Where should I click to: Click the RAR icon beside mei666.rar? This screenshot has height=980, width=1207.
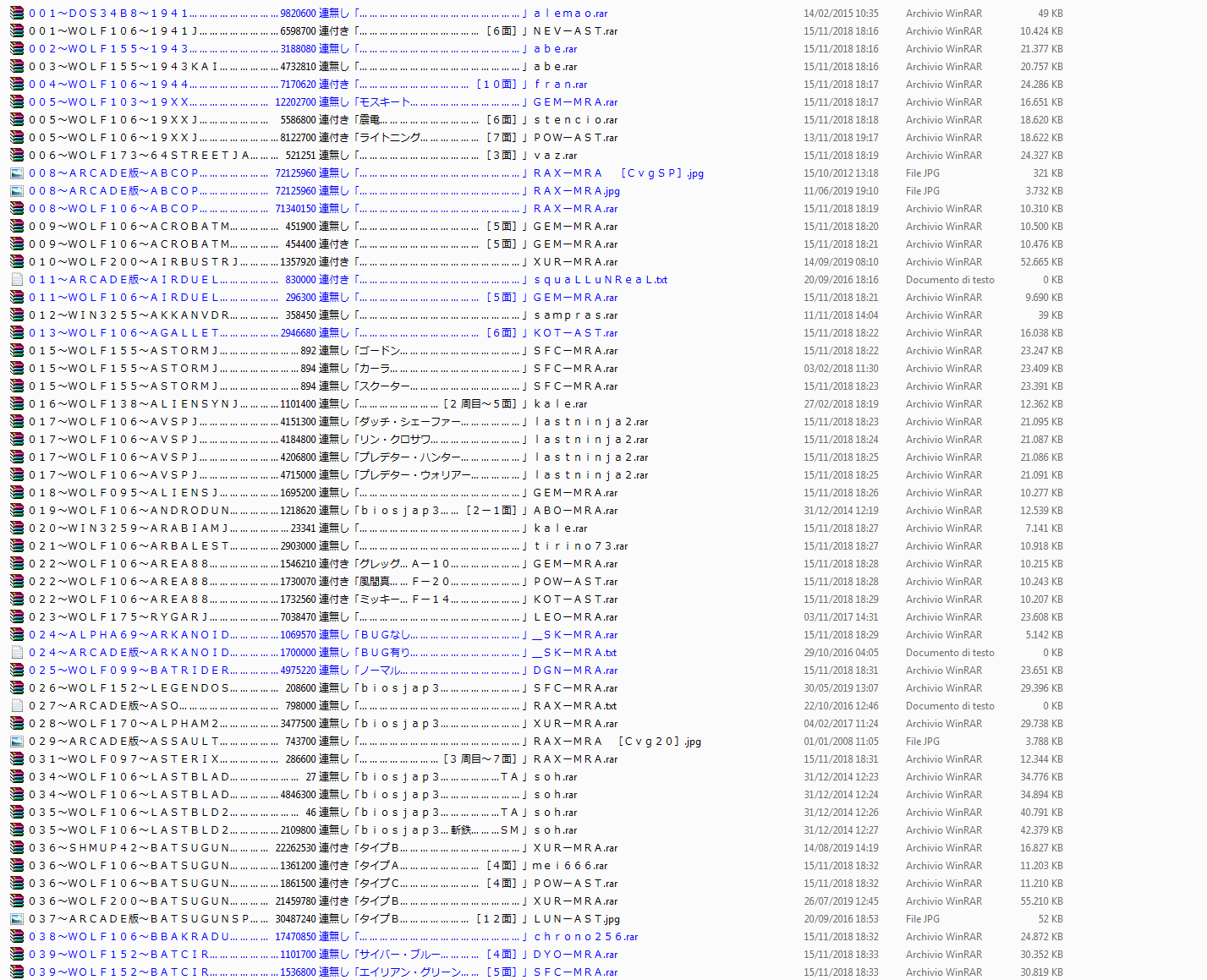click(17, 866)
